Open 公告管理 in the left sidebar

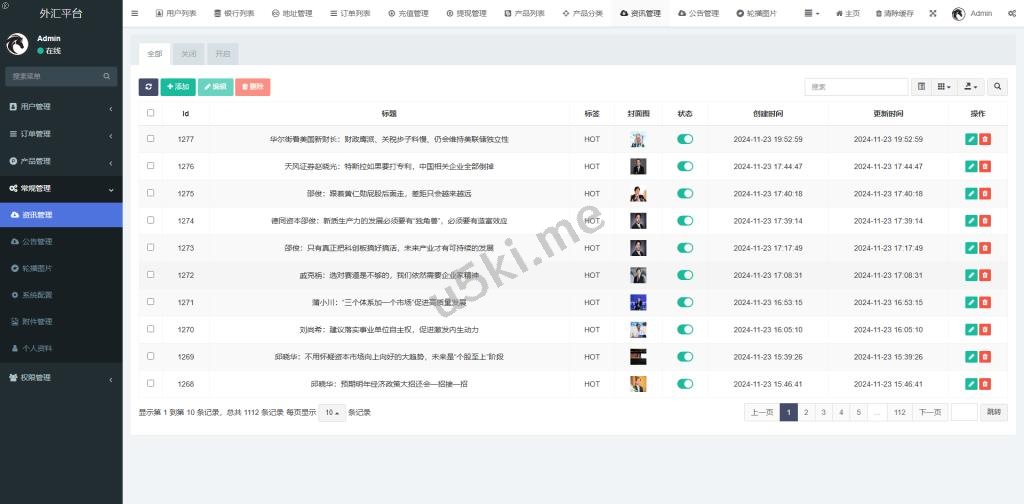[x=38, y=241]
